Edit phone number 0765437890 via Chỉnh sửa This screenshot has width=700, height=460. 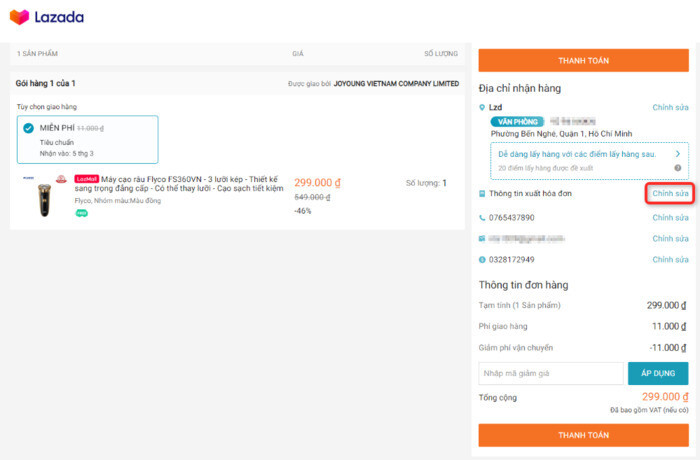point(670,217)
